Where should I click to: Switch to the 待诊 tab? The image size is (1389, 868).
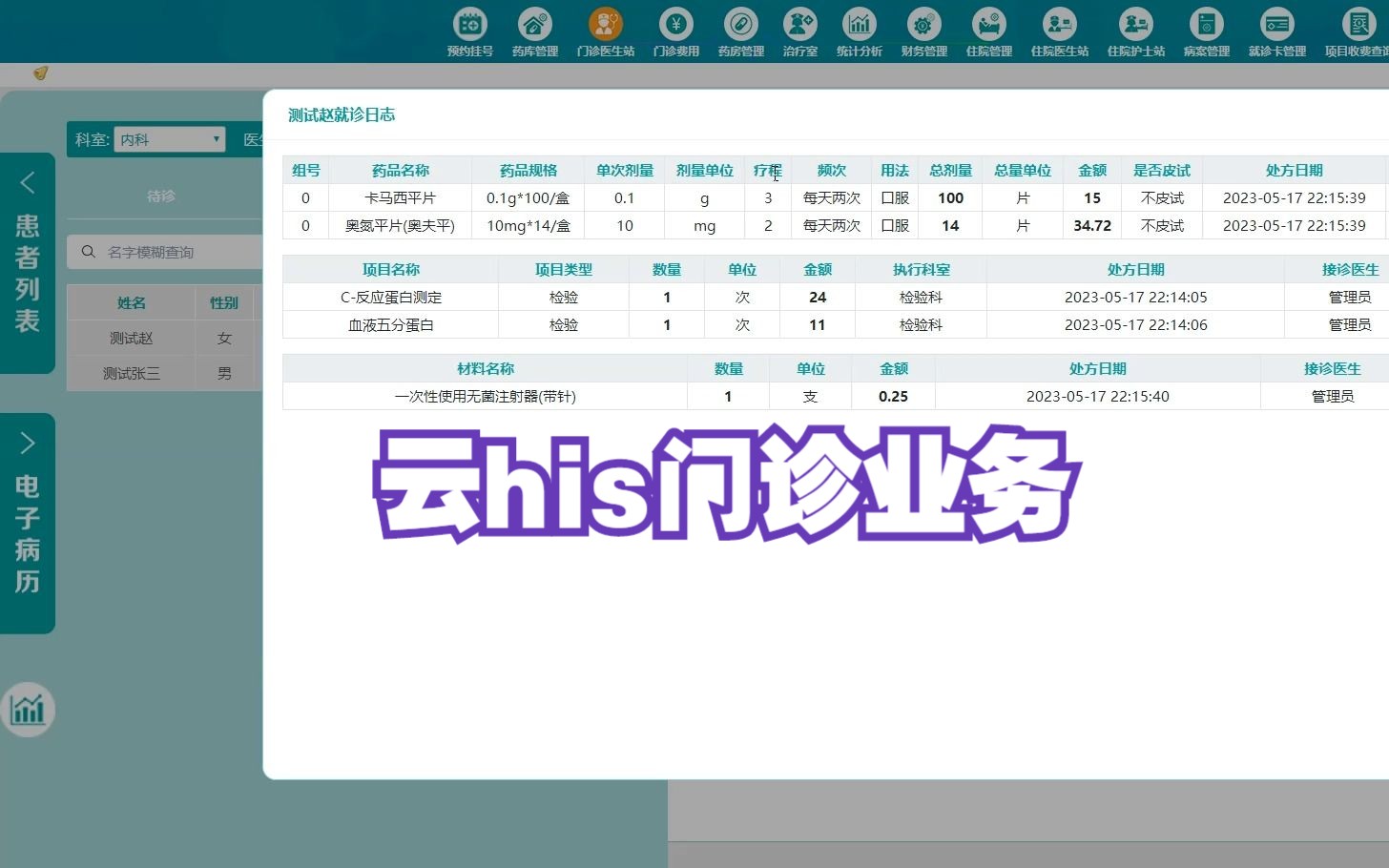(161, 196)
